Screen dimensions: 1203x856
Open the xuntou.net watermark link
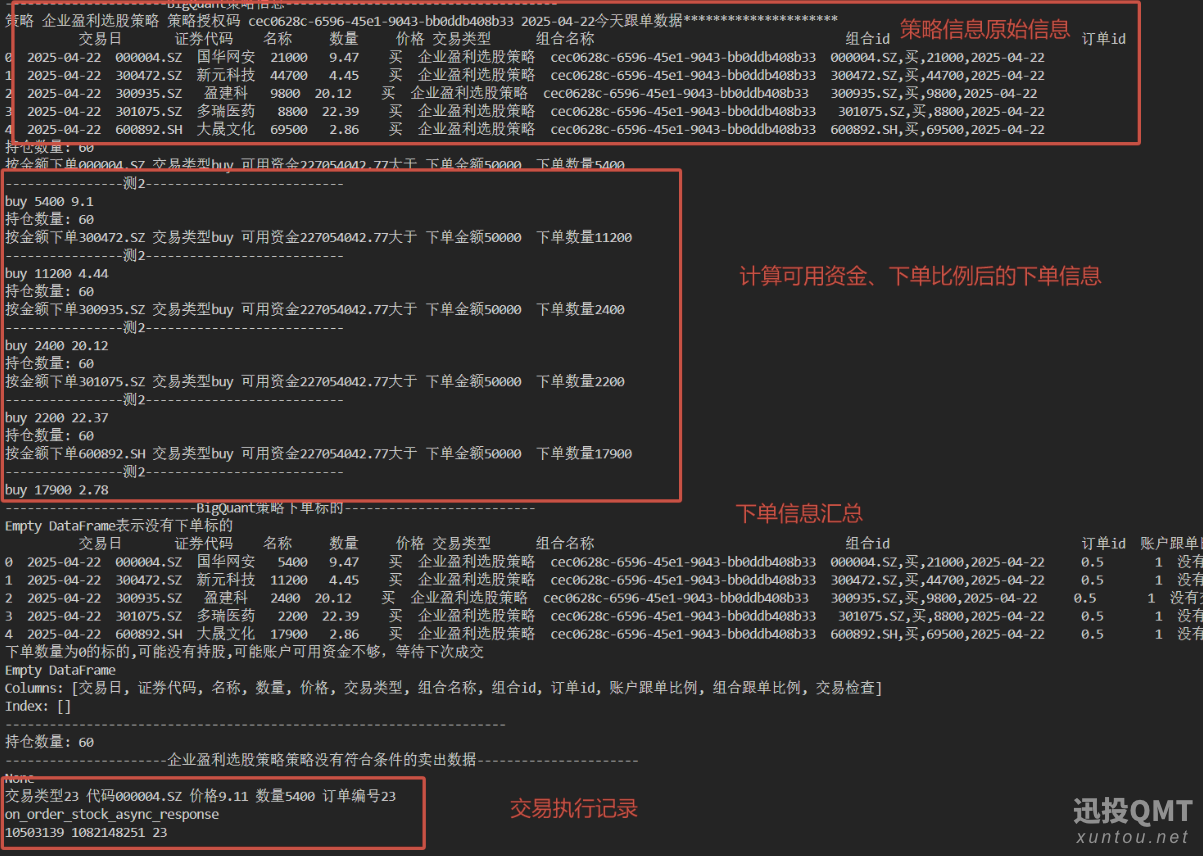pyautogui.click(x=1132, y=837)
